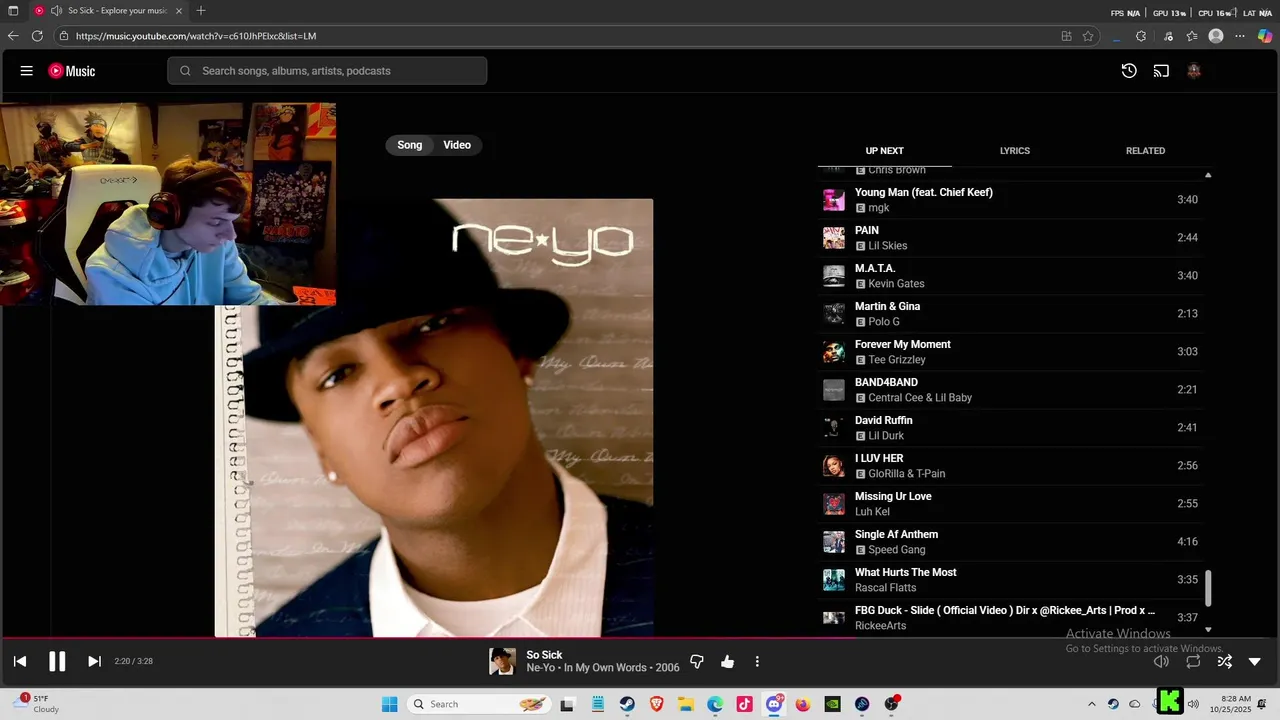1280x720 pixels.
Task: Click the BAND4BAND queue thumbnail
Action: point(834,390)
